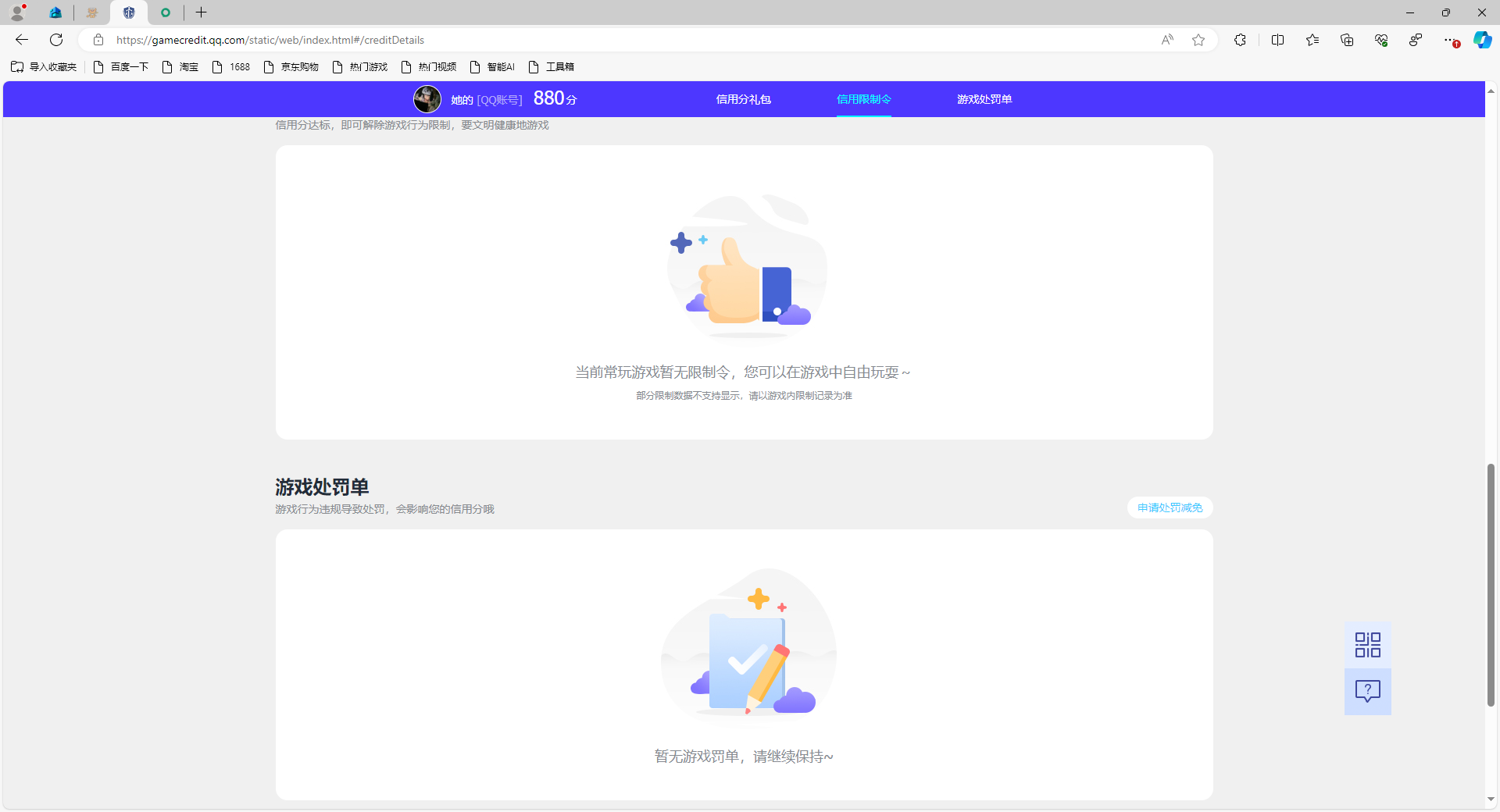The height and width of the screenshot is (812, 1500).
Task: Go to 游戏处罚单 tab
Action: (x=984, y=99)
